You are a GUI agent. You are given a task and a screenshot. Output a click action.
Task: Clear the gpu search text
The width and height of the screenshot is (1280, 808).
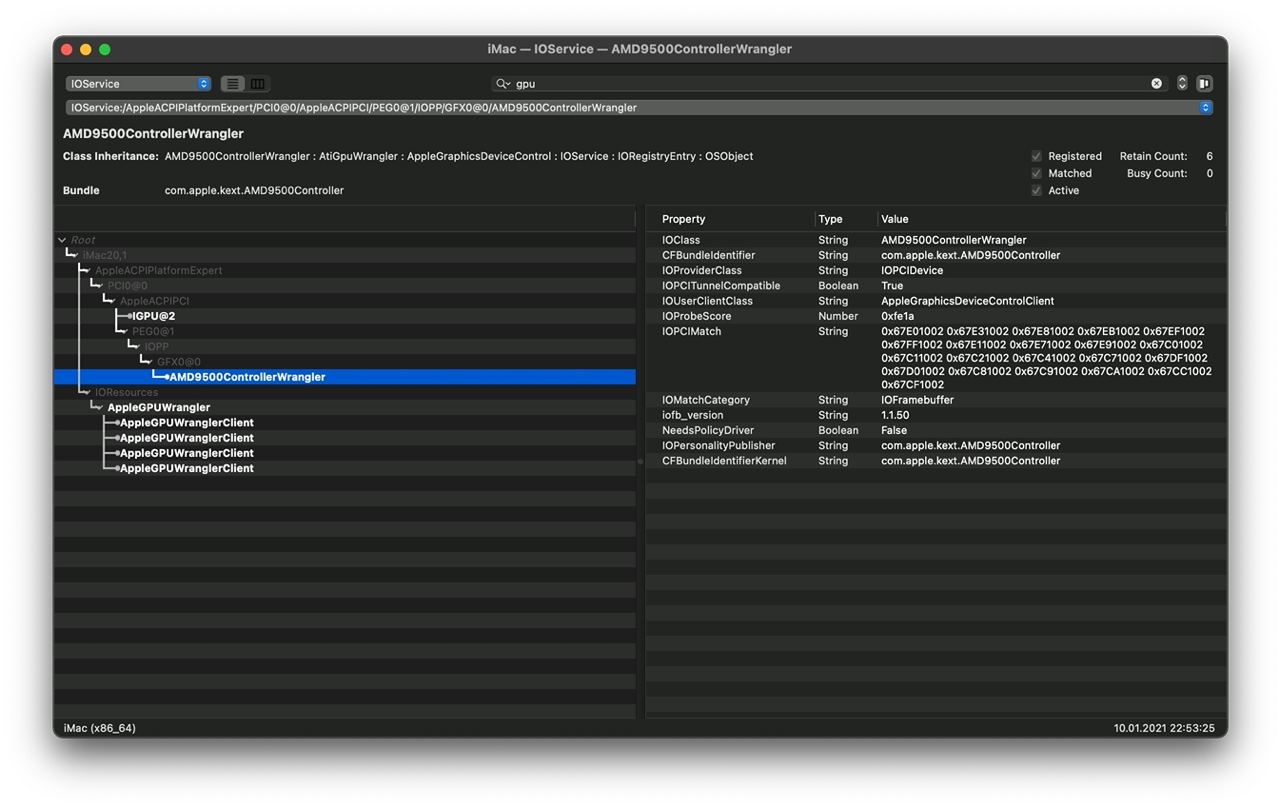1157,84
